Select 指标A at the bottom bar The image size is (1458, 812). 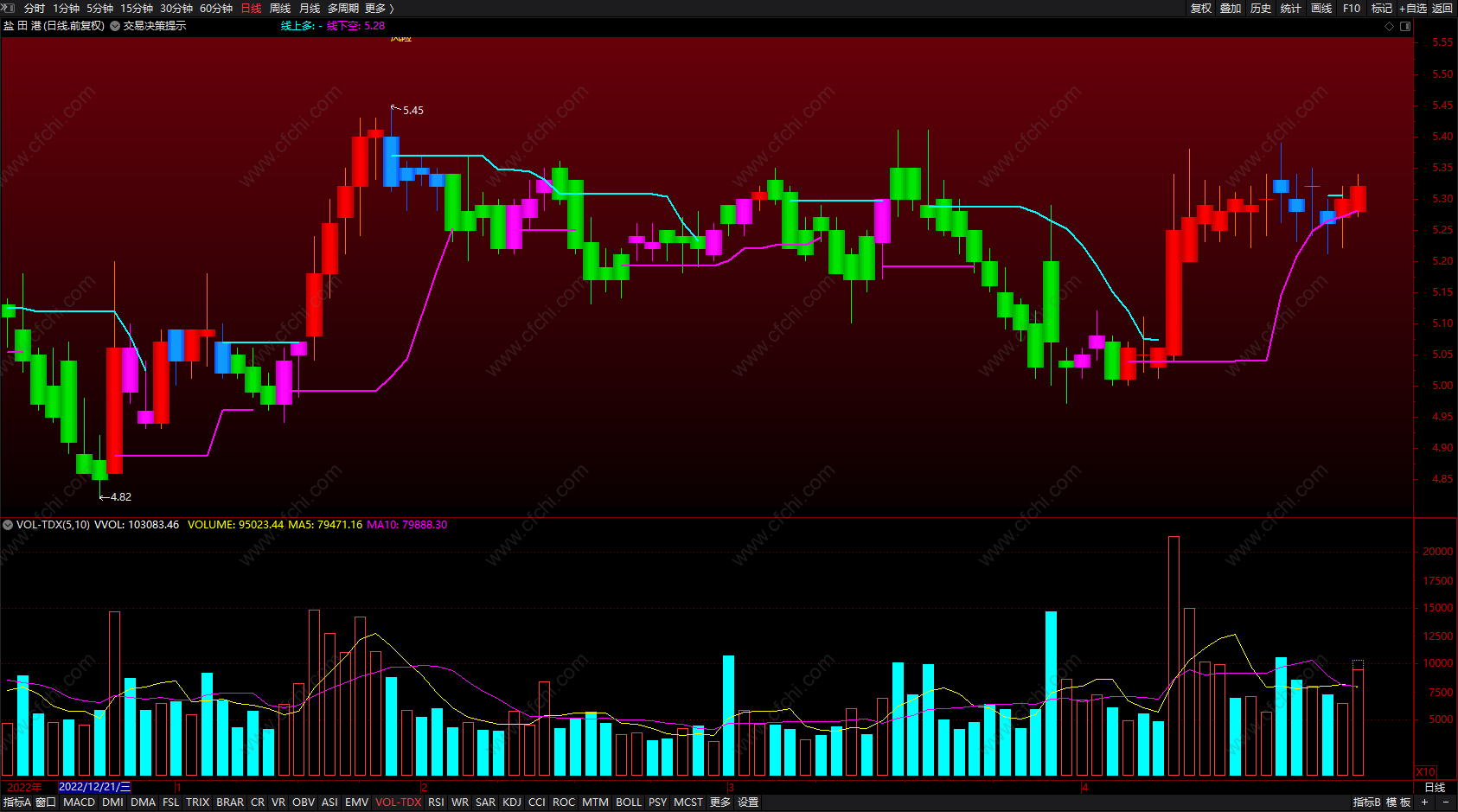coord(17,802)
